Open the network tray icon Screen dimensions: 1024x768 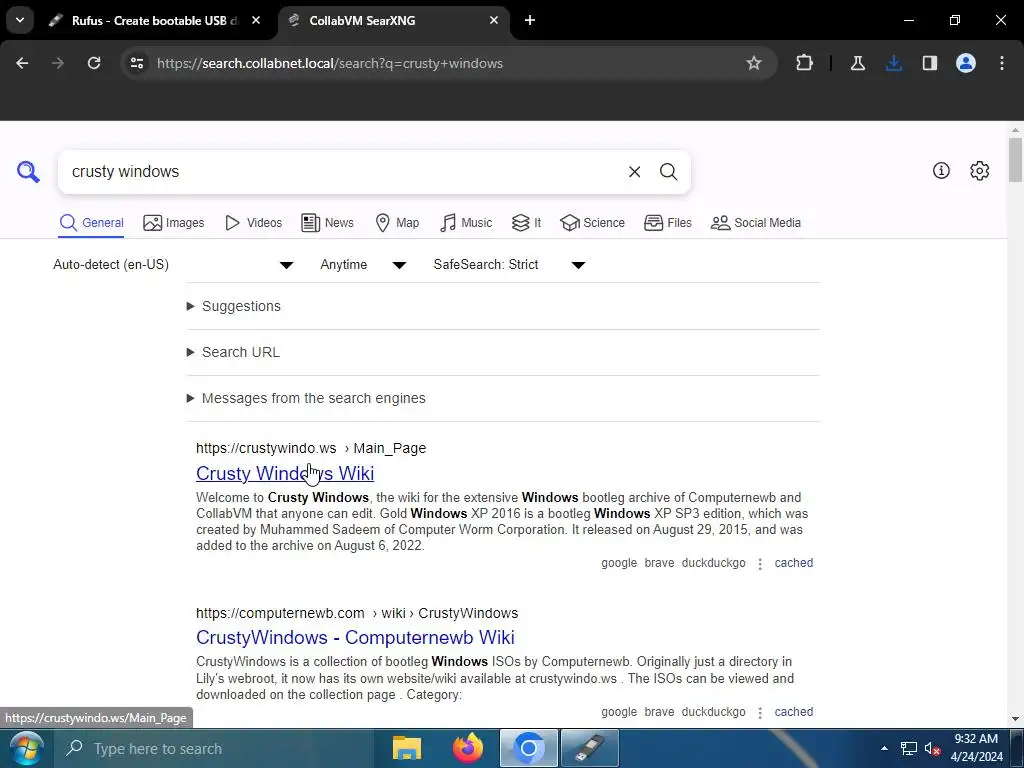pyautogui.click(x=908, y=748)
